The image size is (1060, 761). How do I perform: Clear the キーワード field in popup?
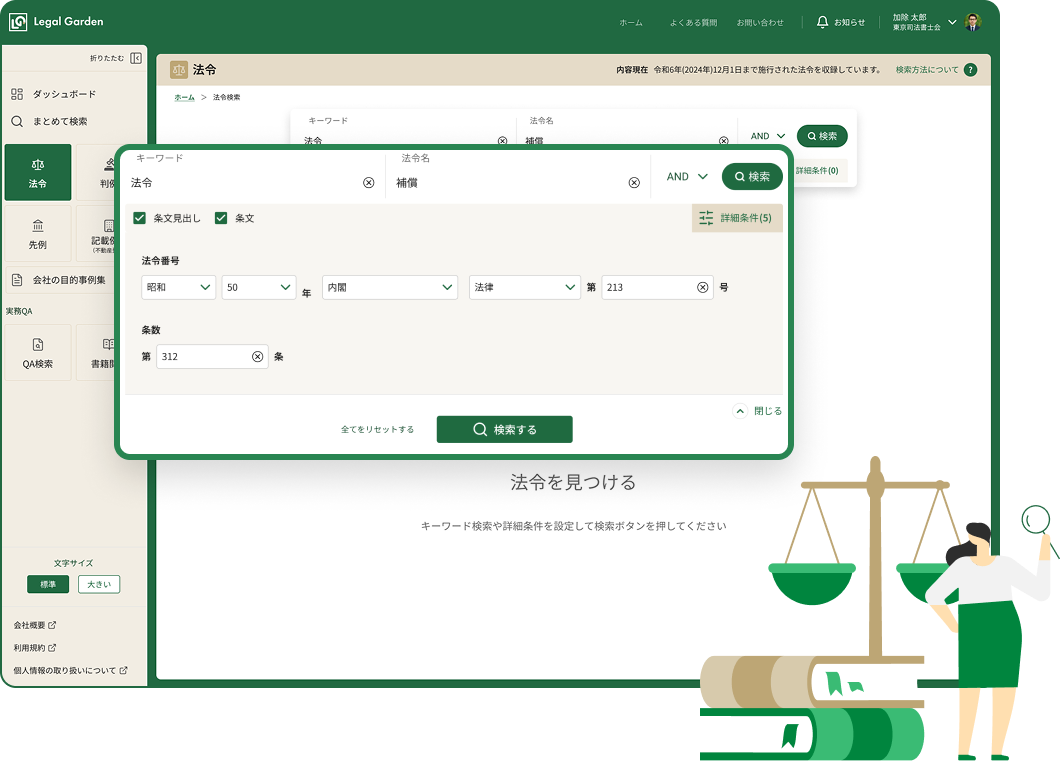click(x=368, y=182)
